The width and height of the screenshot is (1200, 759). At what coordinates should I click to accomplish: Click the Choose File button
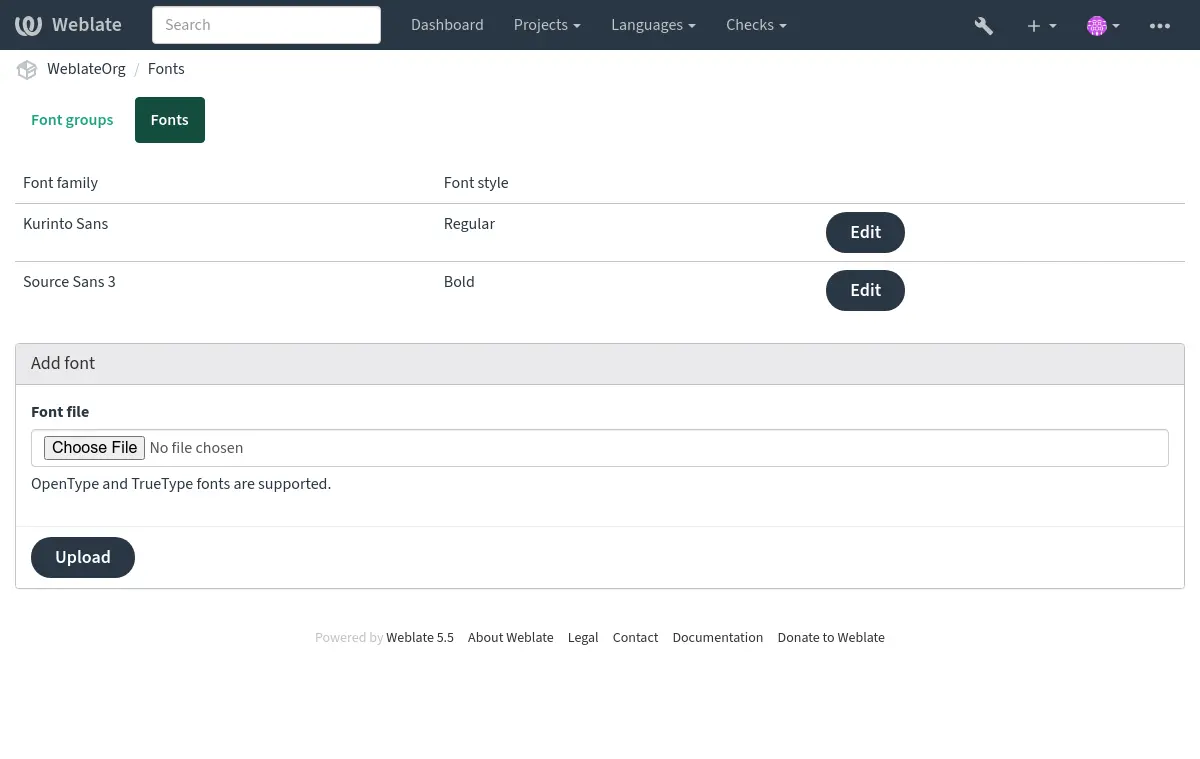[94, 448]
